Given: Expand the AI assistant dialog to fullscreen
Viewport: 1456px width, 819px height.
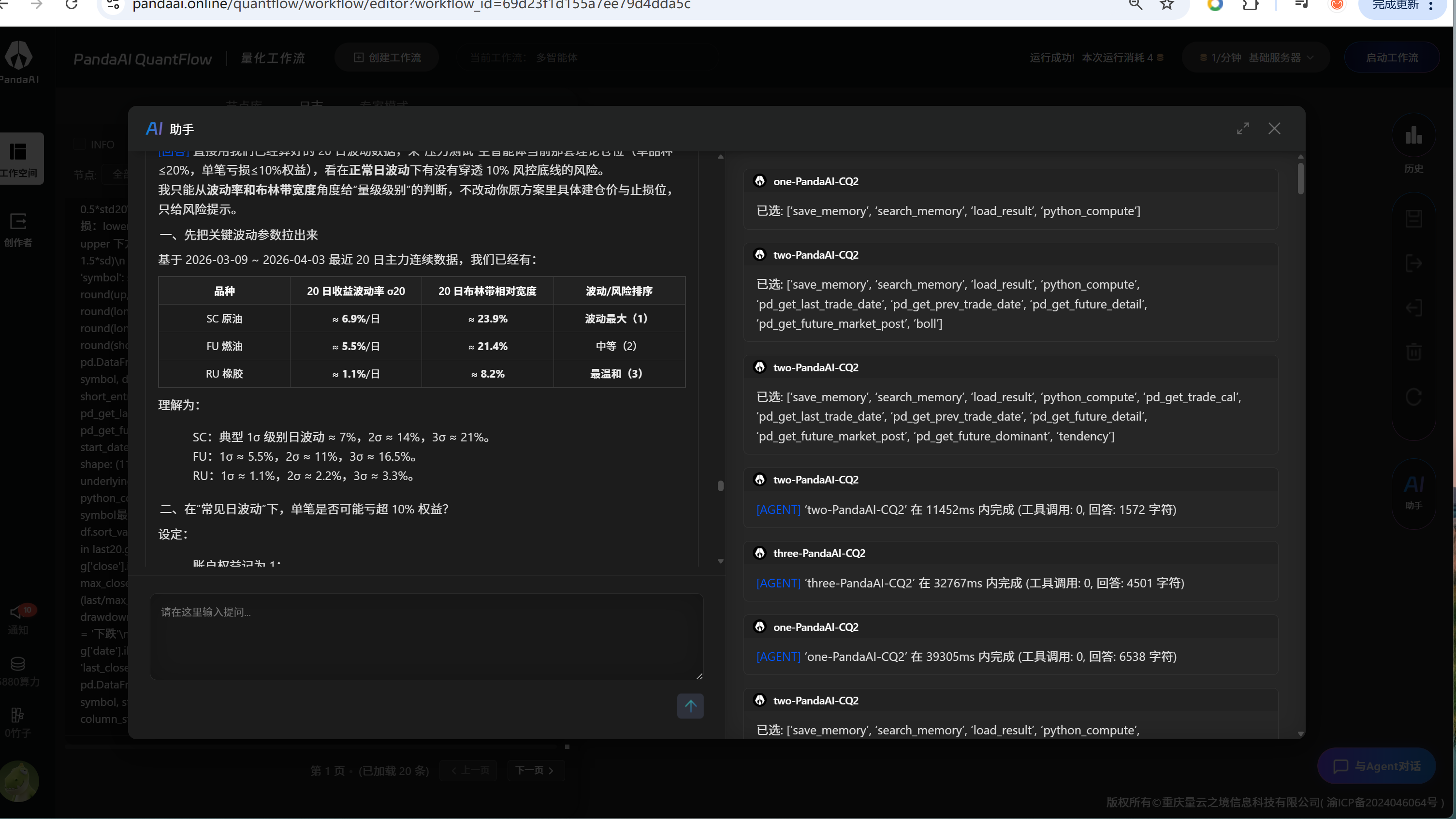Looking at the screenshot, I should (x=1242, y=129).
